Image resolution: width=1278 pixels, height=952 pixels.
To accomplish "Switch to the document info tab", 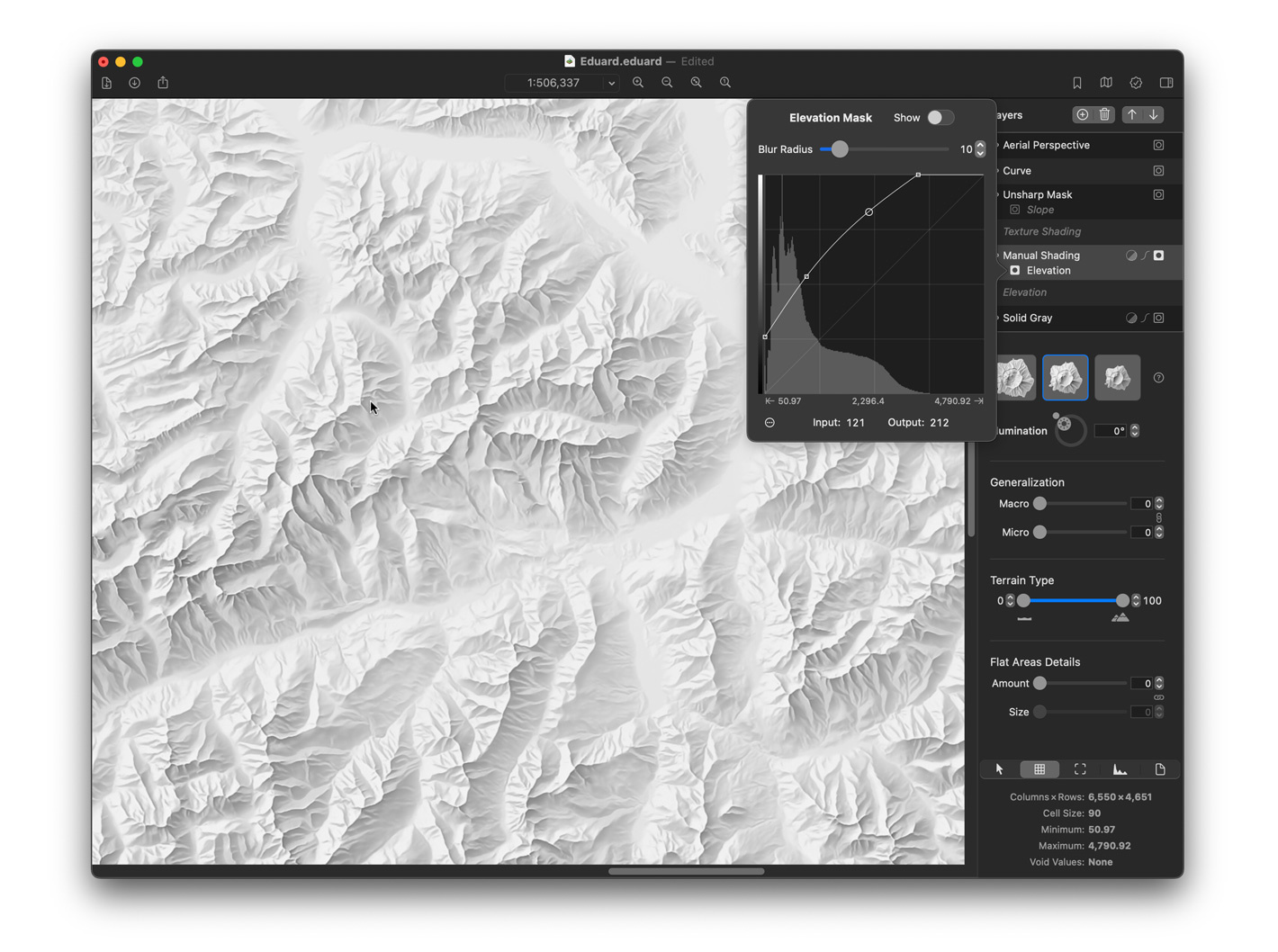I will [1160, 769].
